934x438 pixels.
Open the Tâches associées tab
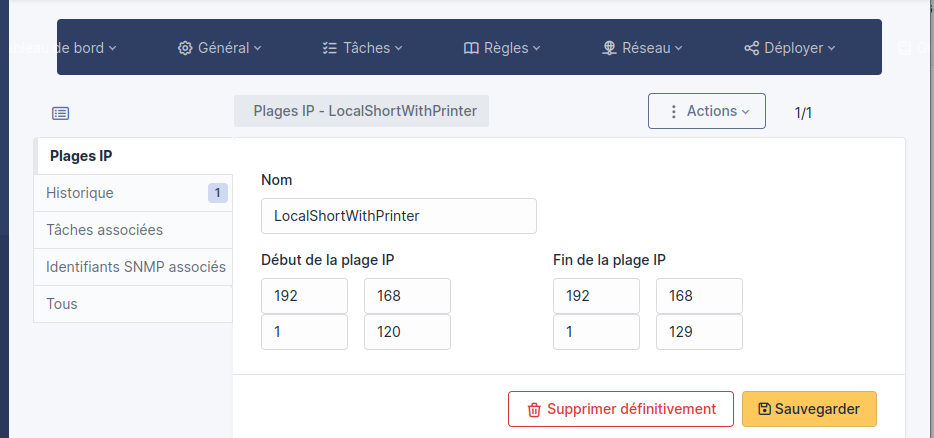click(133, 230)
